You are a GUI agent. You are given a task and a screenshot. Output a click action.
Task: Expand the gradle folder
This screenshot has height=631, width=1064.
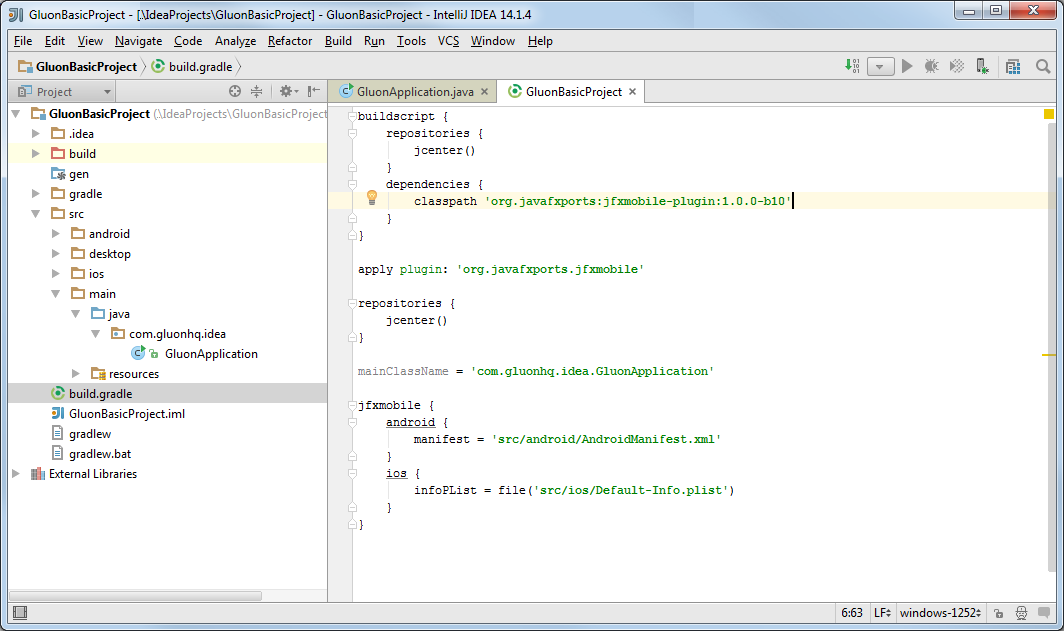point(36,193)
